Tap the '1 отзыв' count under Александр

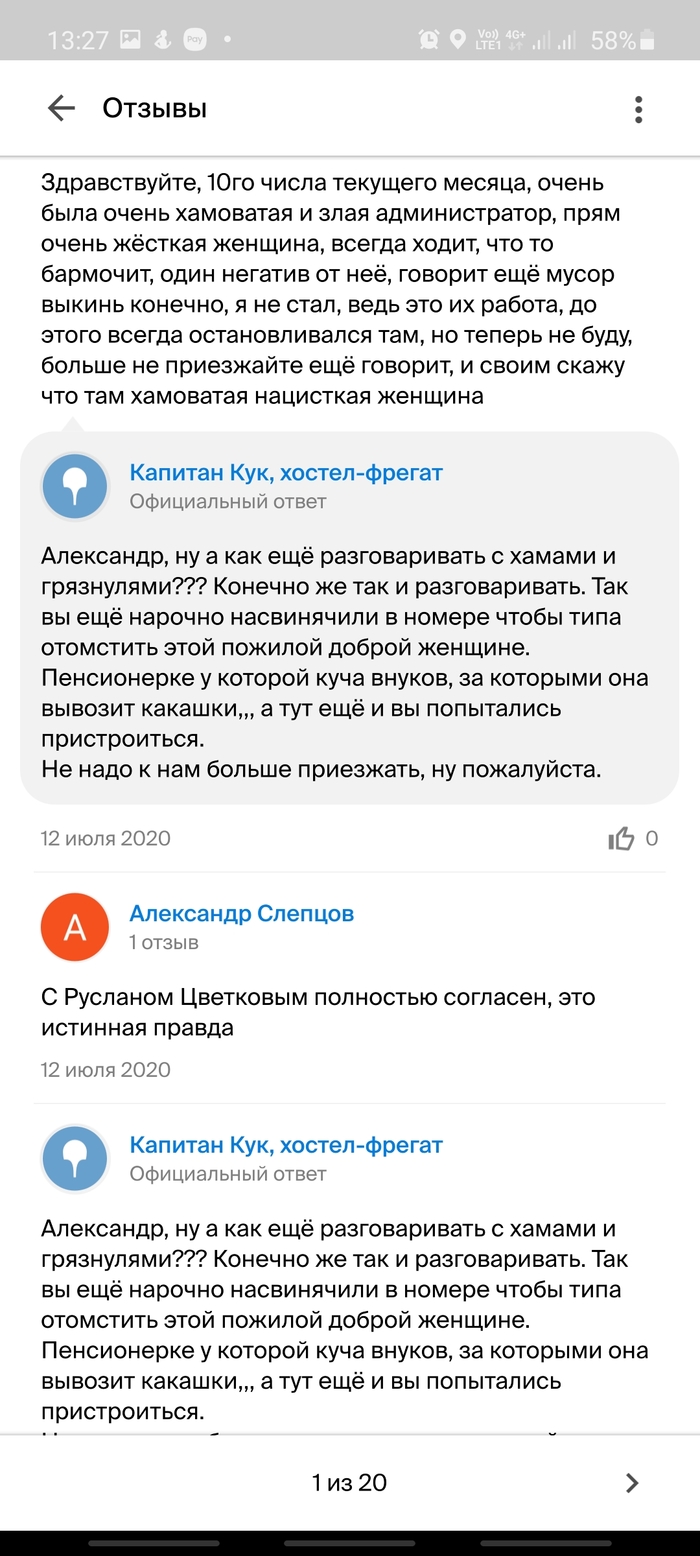click(164, 942)
